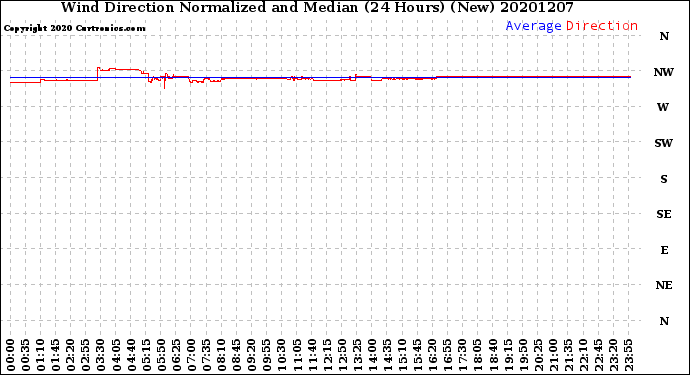Click the '19:15' time axis label

pos(508,356)
